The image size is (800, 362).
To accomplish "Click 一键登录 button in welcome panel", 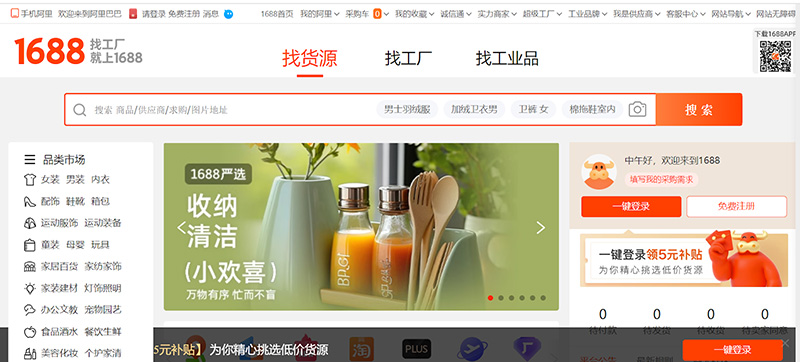I will (x=631, y=206).
